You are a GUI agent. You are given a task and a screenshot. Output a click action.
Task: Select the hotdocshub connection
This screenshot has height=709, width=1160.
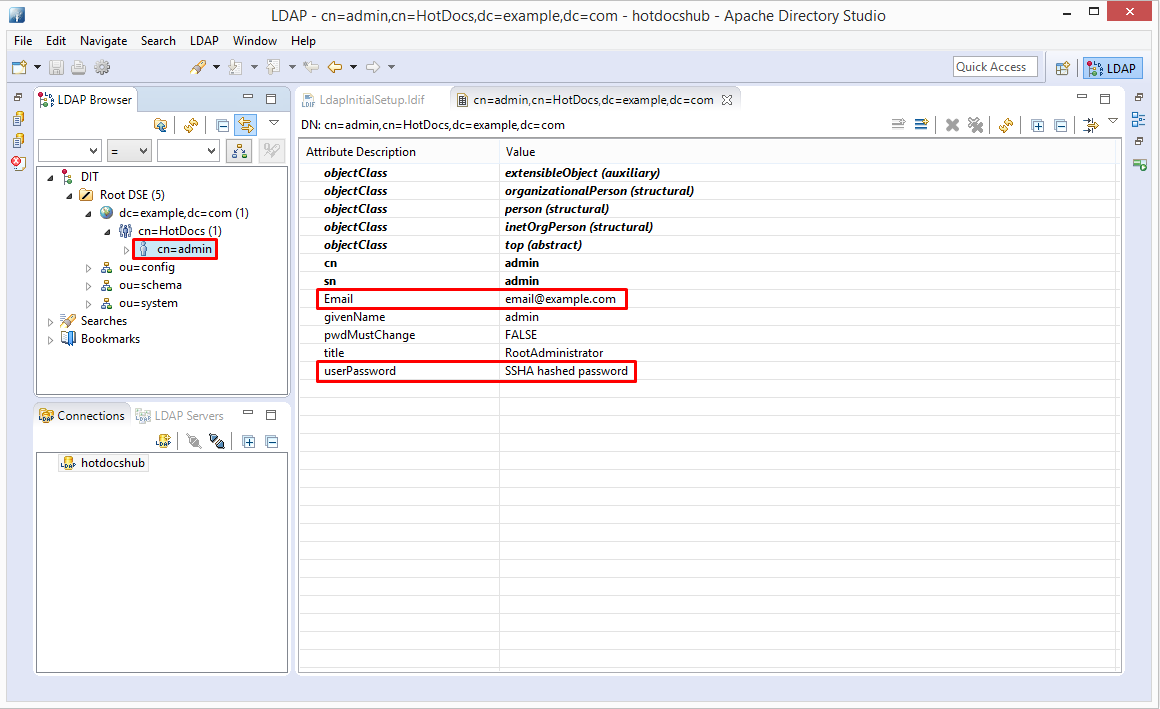click(x=112, y=463)
